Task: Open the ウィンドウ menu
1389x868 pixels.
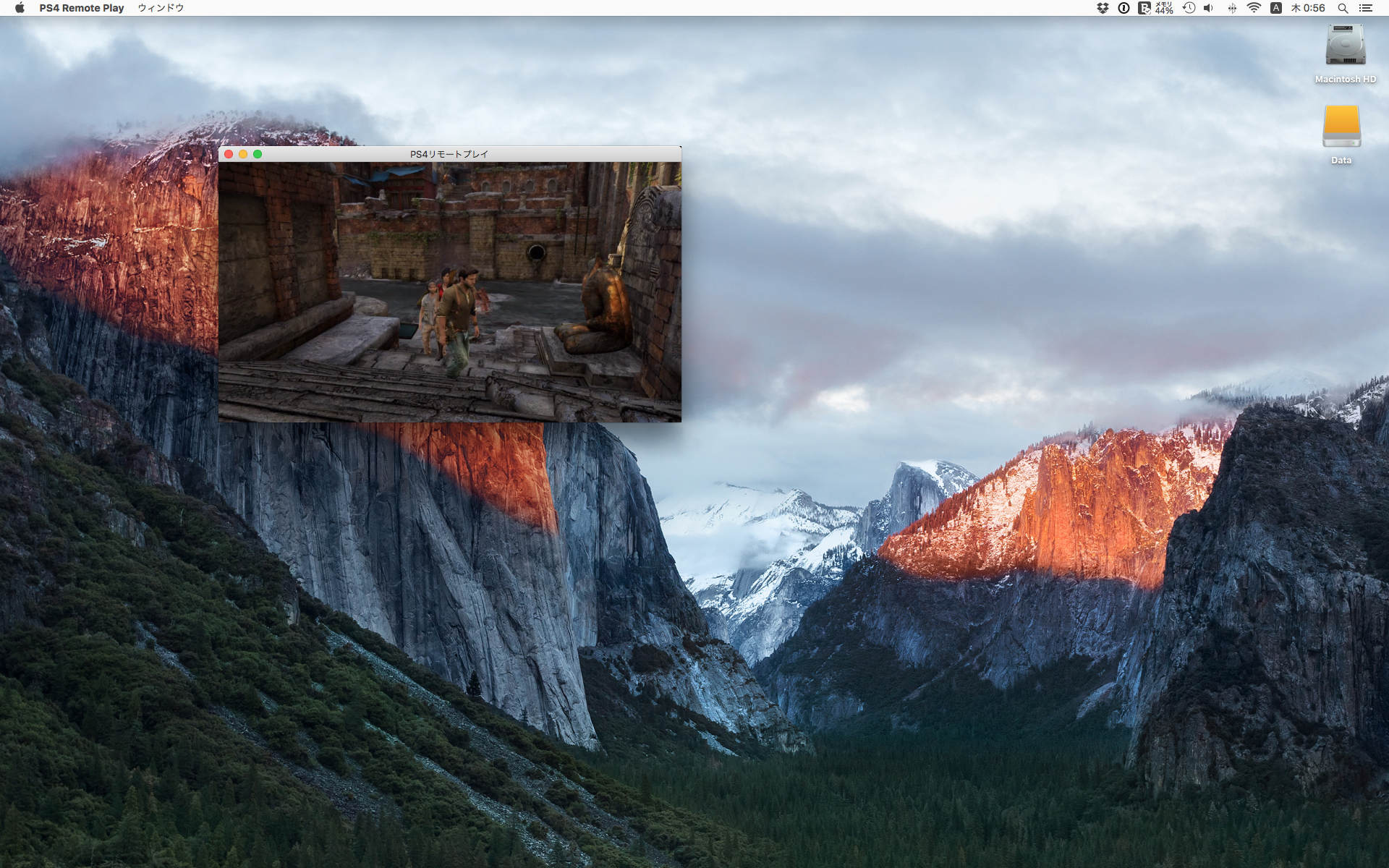Action: coord(161,8)
